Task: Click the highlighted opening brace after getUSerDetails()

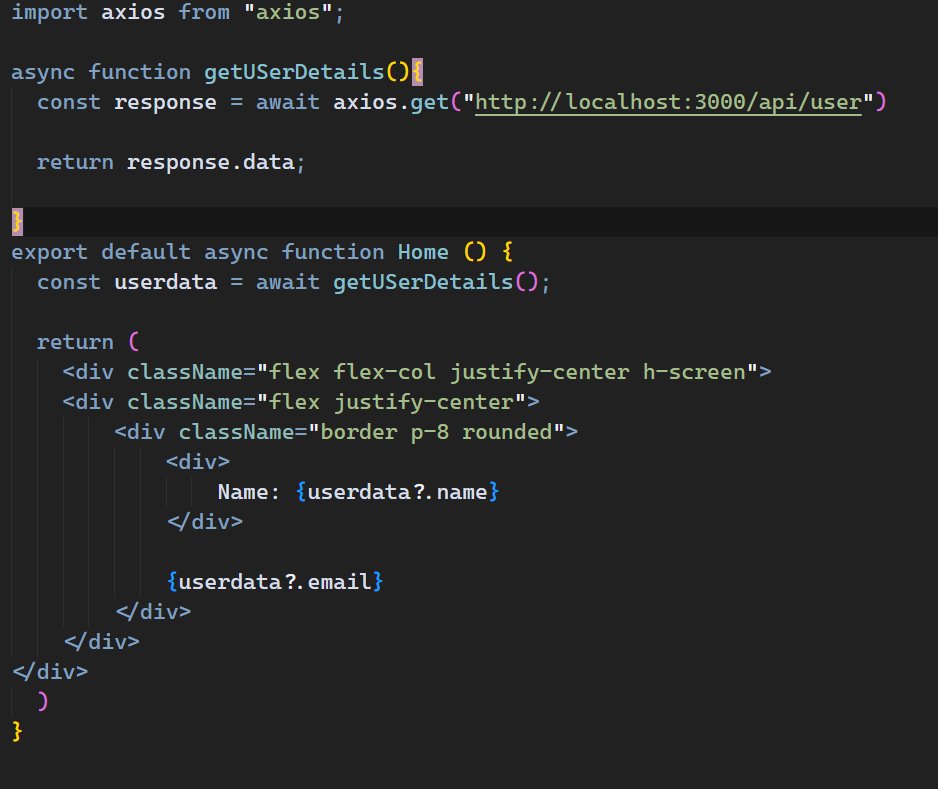Action: tap(418, 72)
